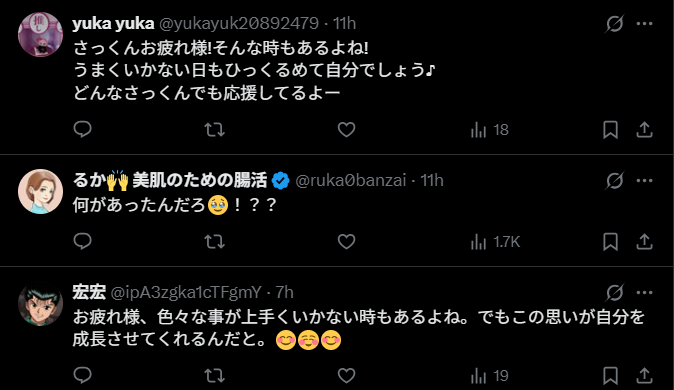Open るか's profile avatar
This screenshot has width=674, height=390.
[40, 191]
